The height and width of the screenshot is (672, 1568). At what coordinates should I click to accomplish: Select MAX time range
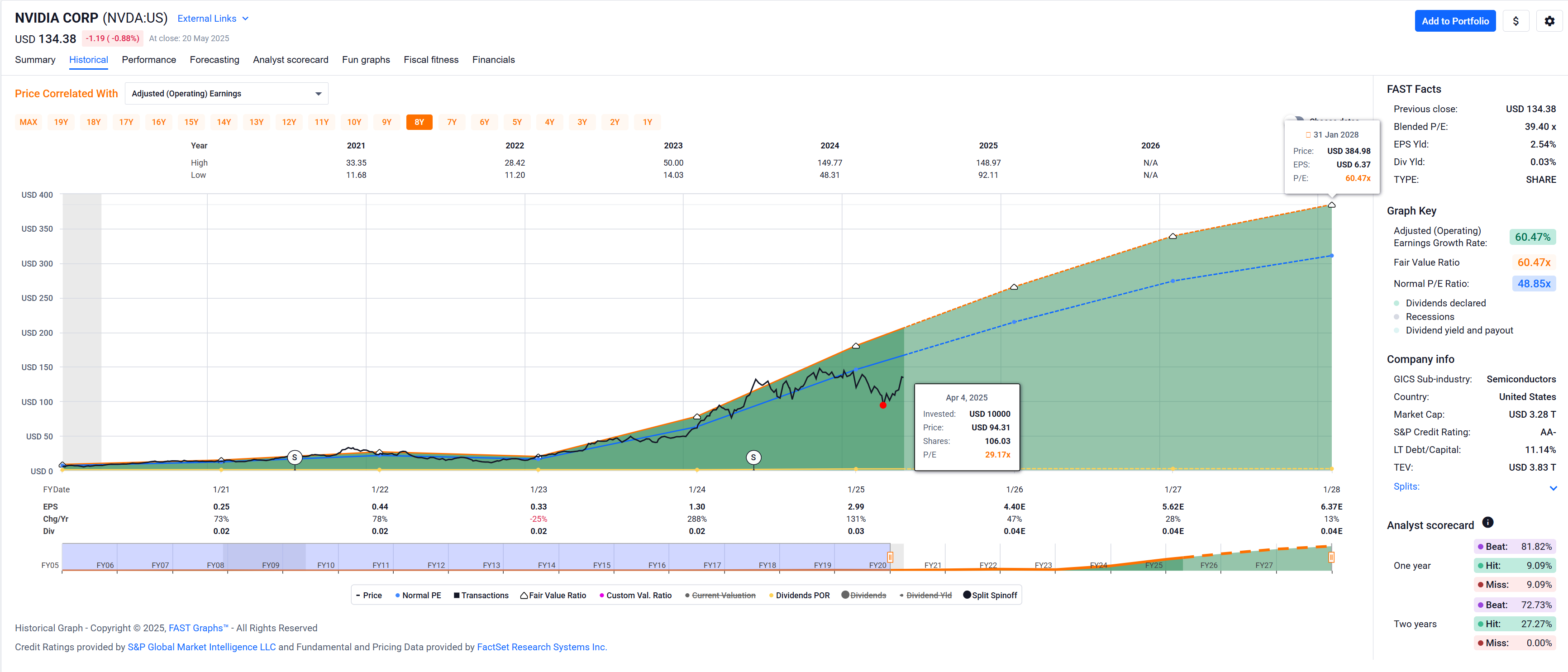(x=29, y=122)
